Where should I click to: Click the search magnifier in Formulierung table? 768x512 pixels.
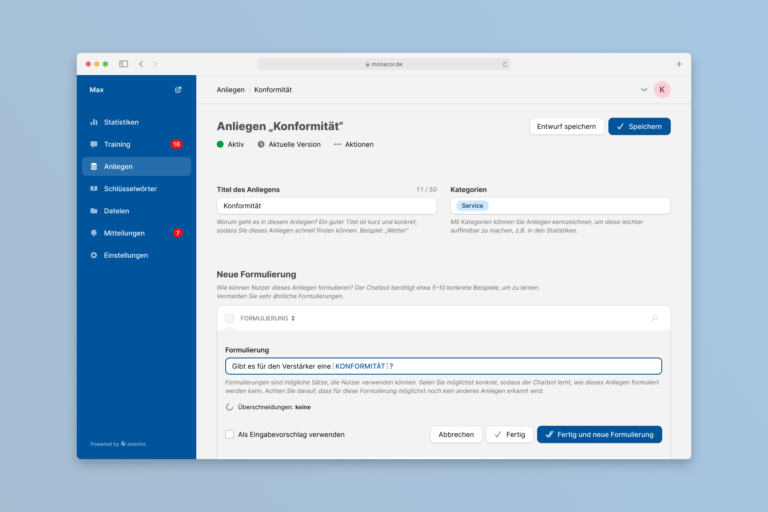coord(654,318)
